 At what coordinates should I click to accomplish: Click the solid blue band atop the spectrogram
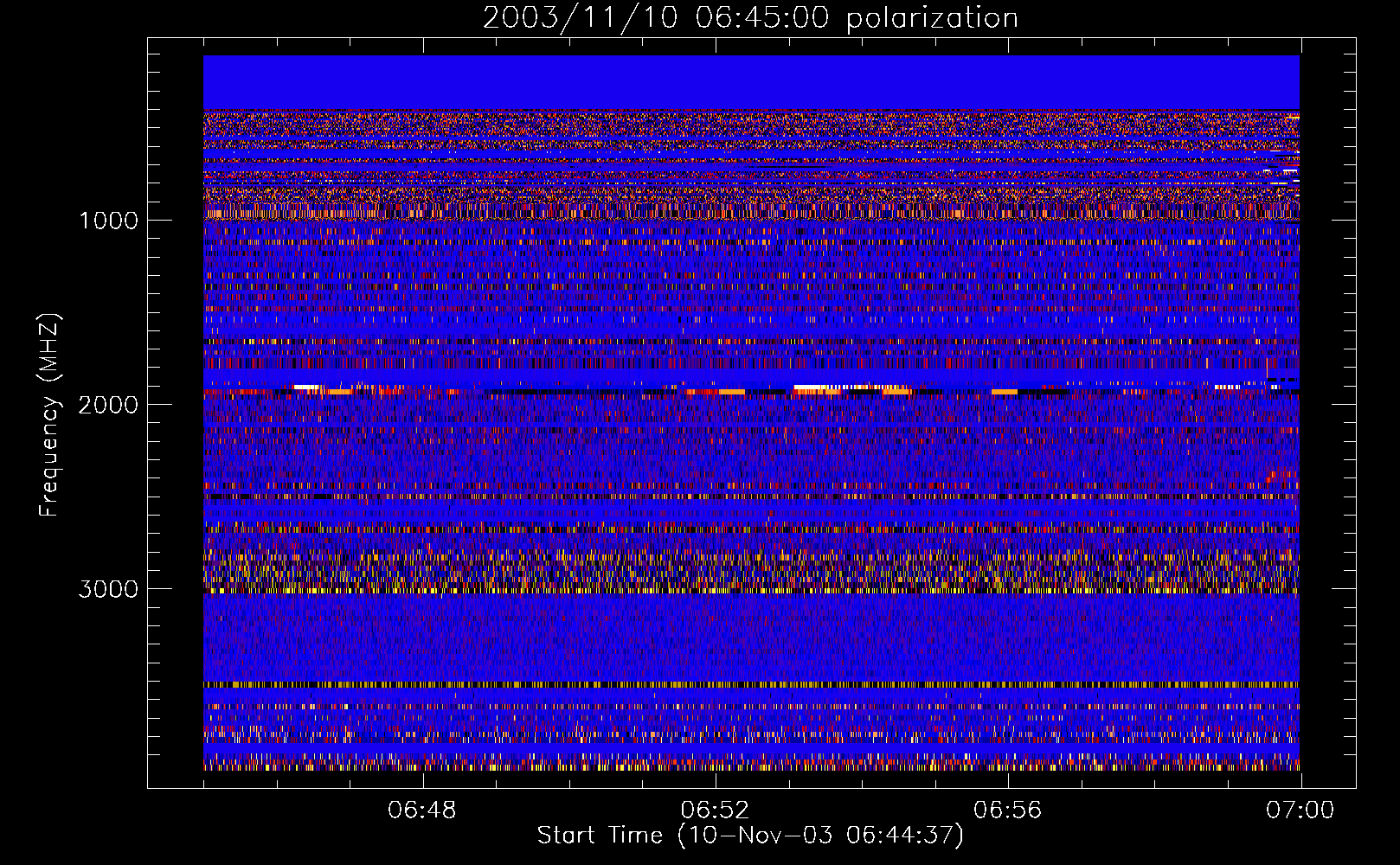click(751, 82)
